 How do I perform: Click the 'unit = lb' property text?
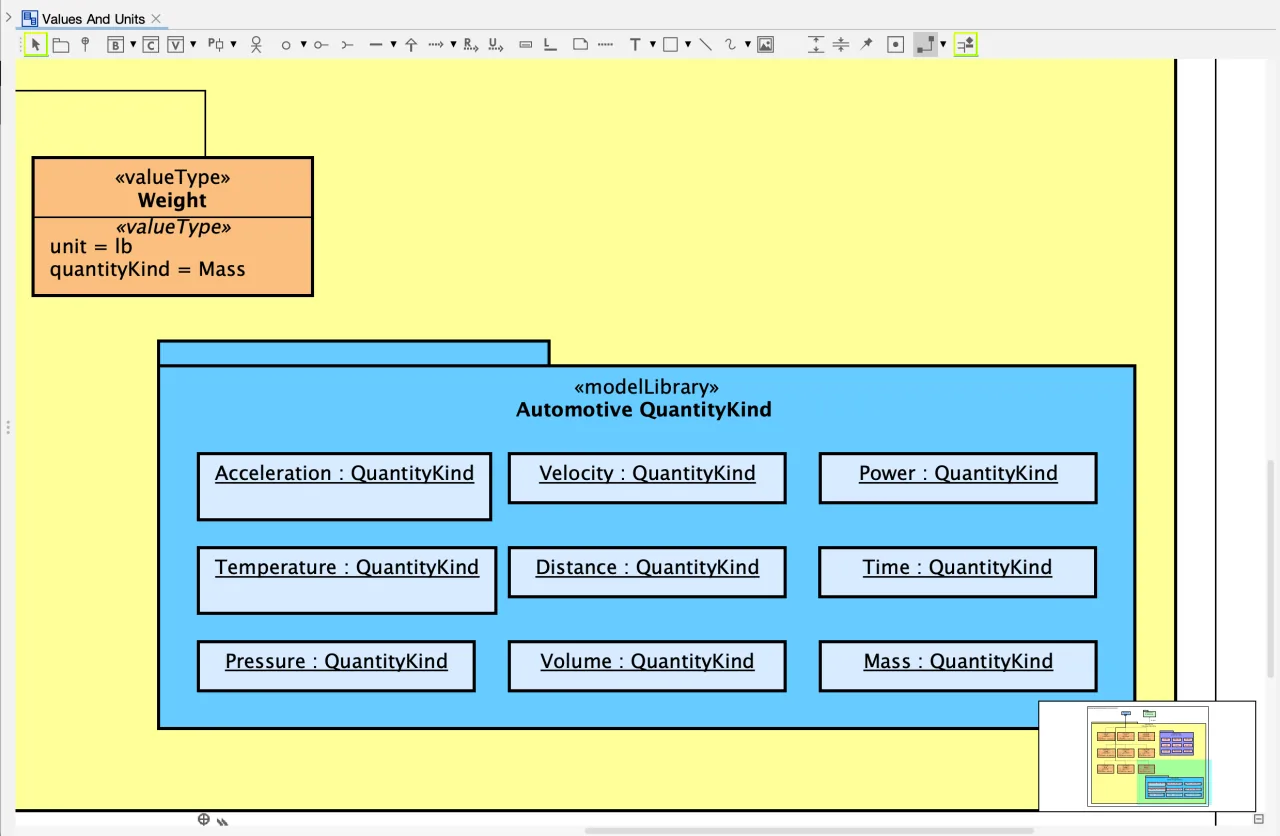click(x=91, y=246)
